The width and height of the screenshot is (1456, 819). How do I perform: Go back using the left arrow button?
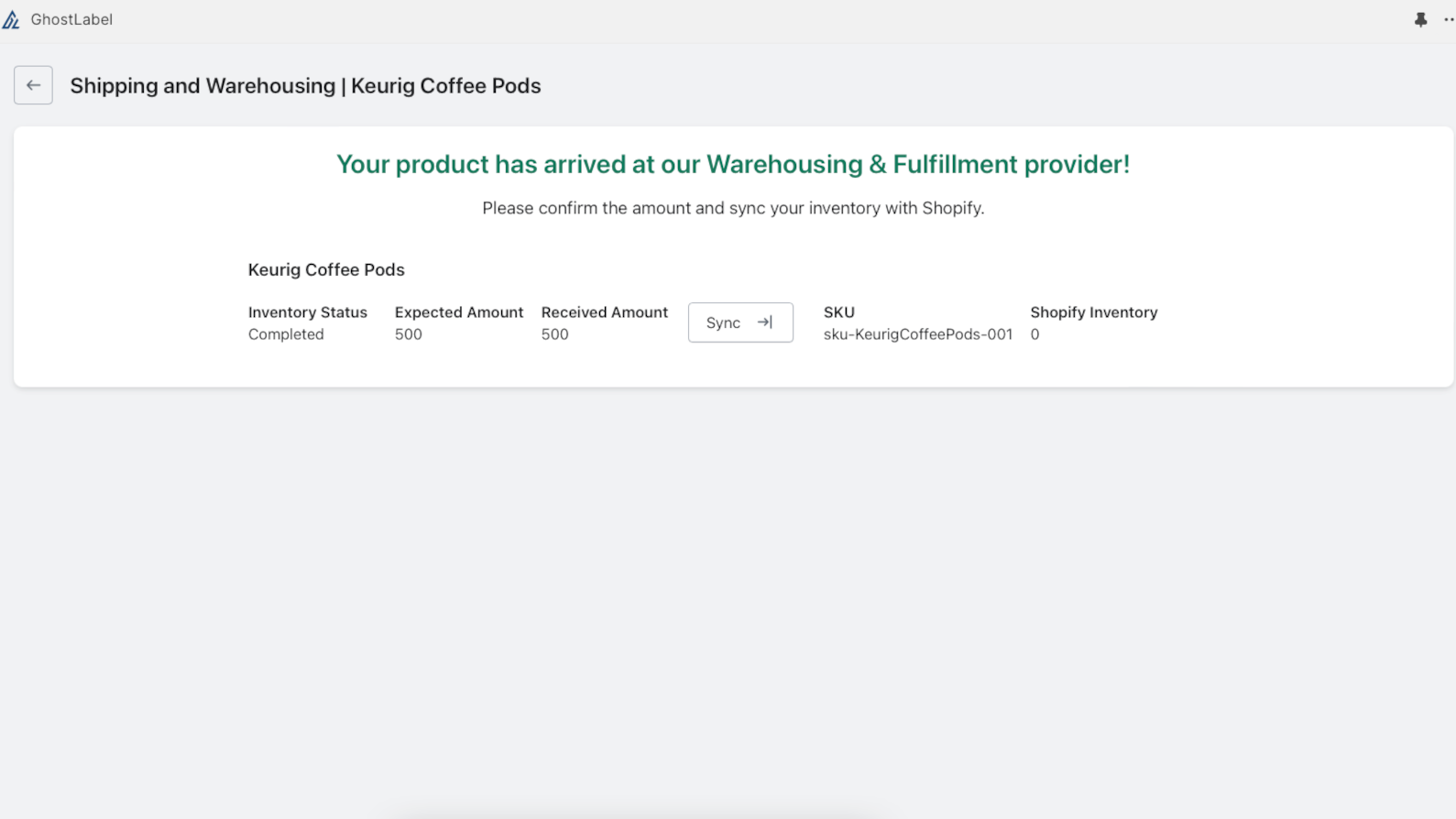coord(33,85)
